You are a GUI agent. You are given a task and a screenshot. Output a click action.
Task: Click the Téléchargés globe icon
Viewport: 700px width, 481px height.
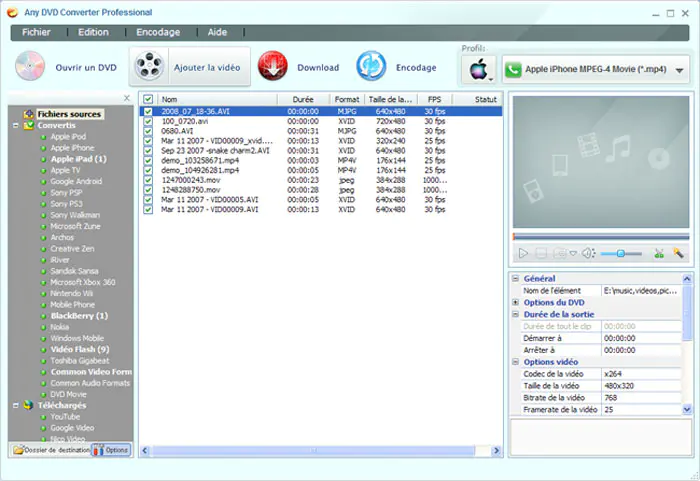click(x=29, y=405)
